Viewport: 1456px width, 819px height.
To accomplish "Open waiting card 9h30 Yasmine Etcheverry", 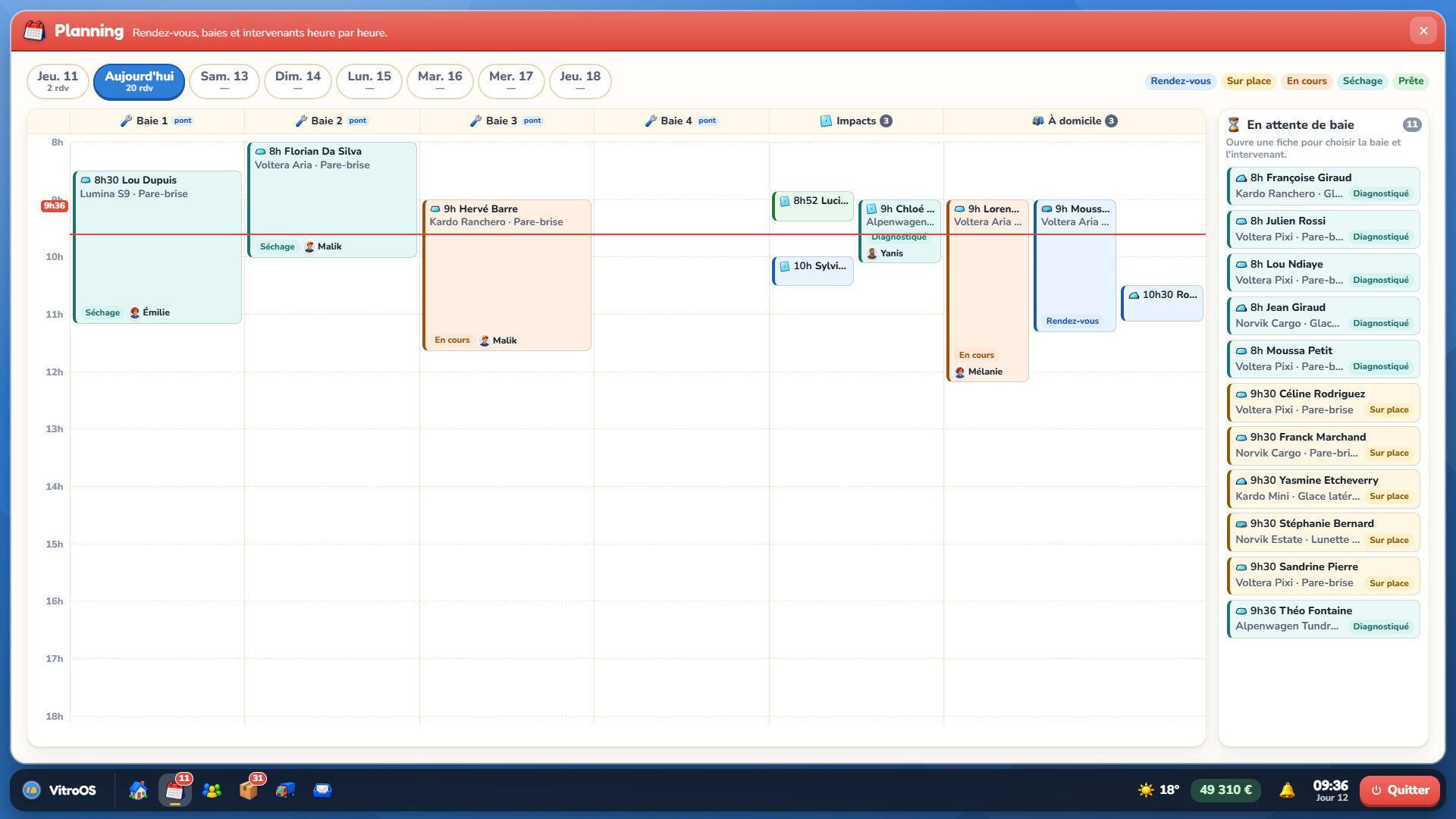I will [x=1323, y=488].
